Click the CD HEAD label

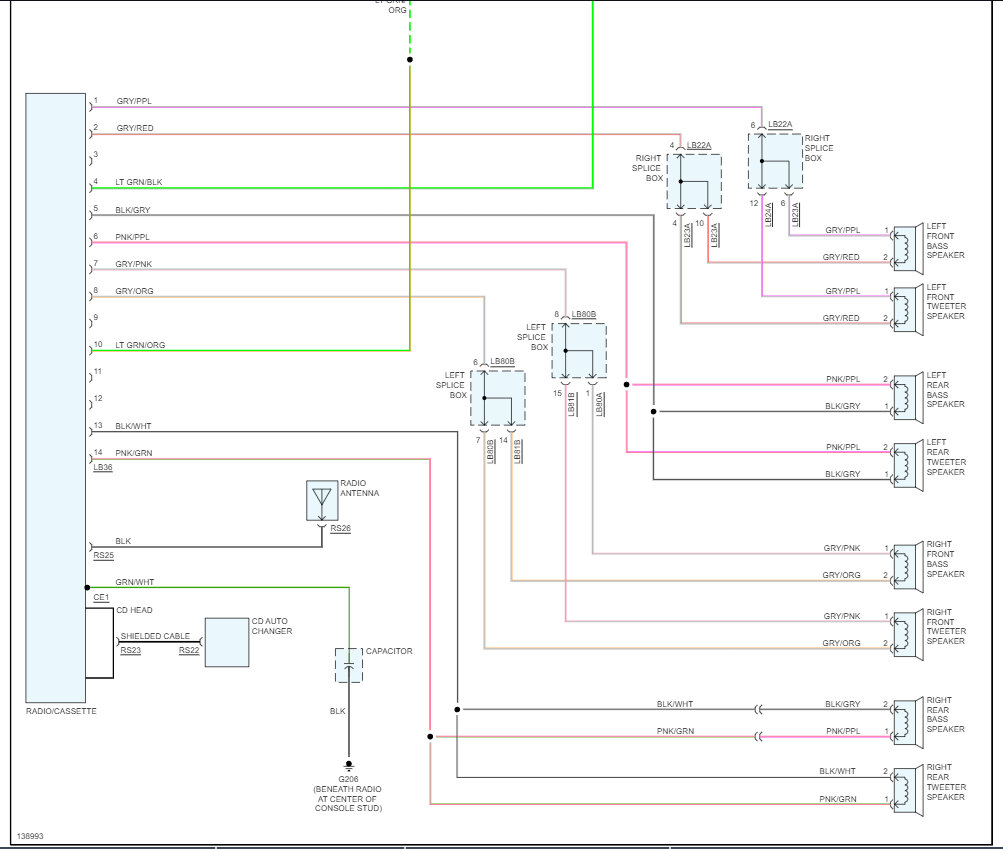[x=134, y=610]
